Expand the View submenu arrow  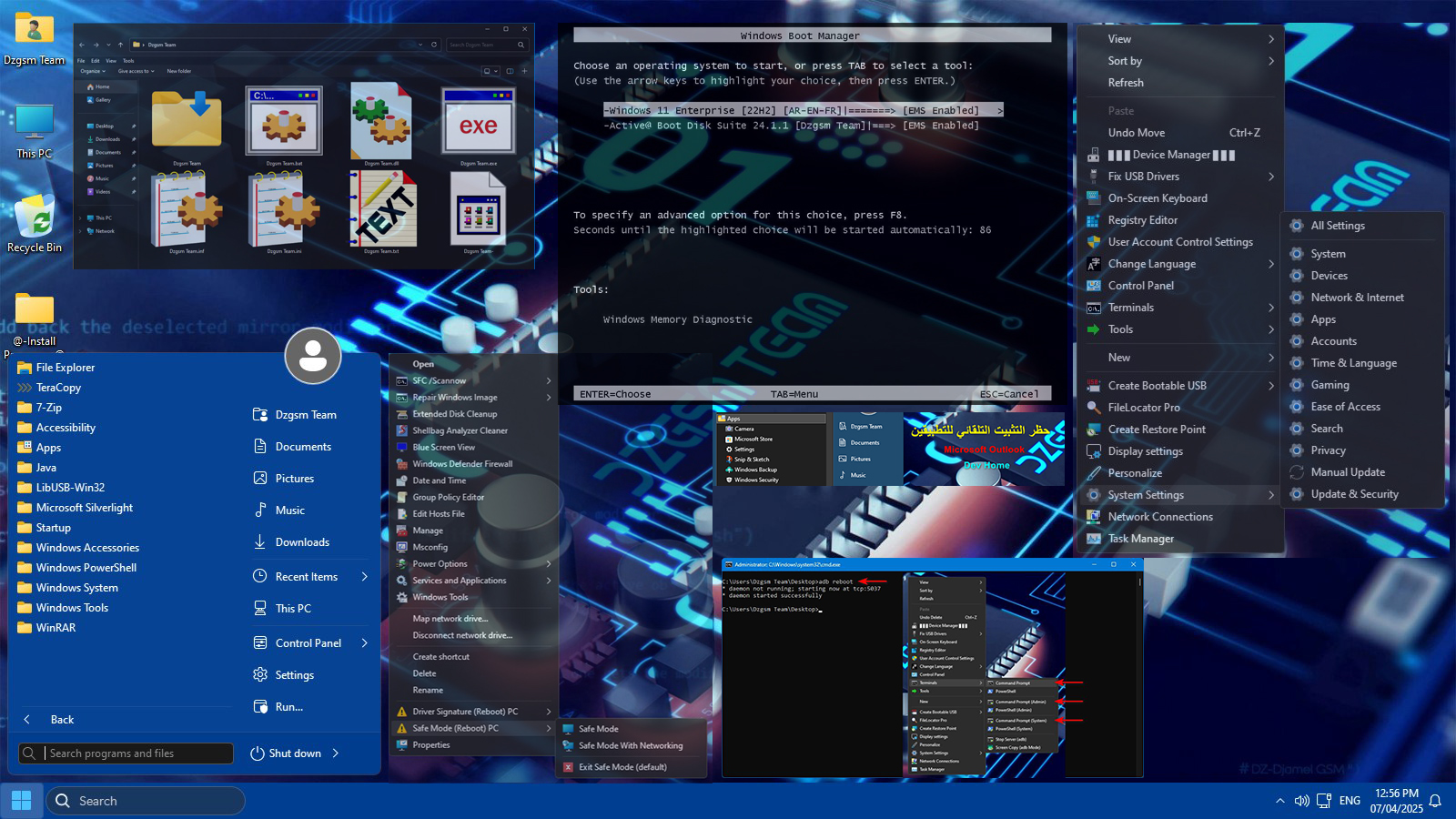pyautogui.click(x=1271, y=39)
